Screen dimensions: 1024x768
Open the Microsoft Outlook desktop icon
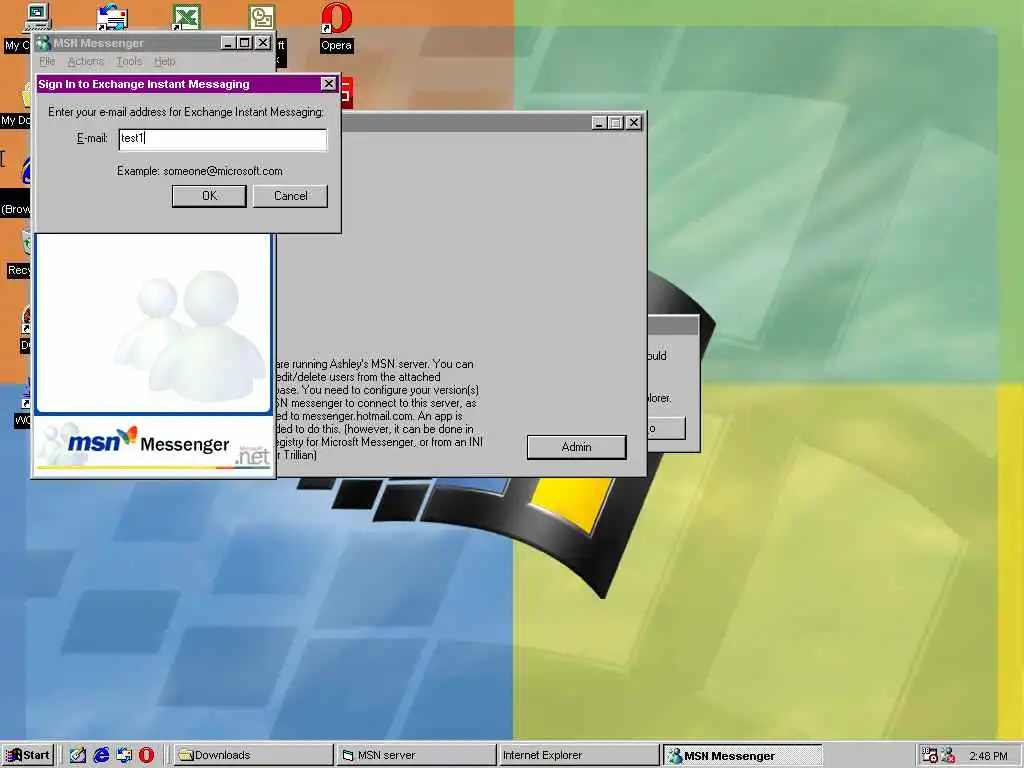pos(262,18)
